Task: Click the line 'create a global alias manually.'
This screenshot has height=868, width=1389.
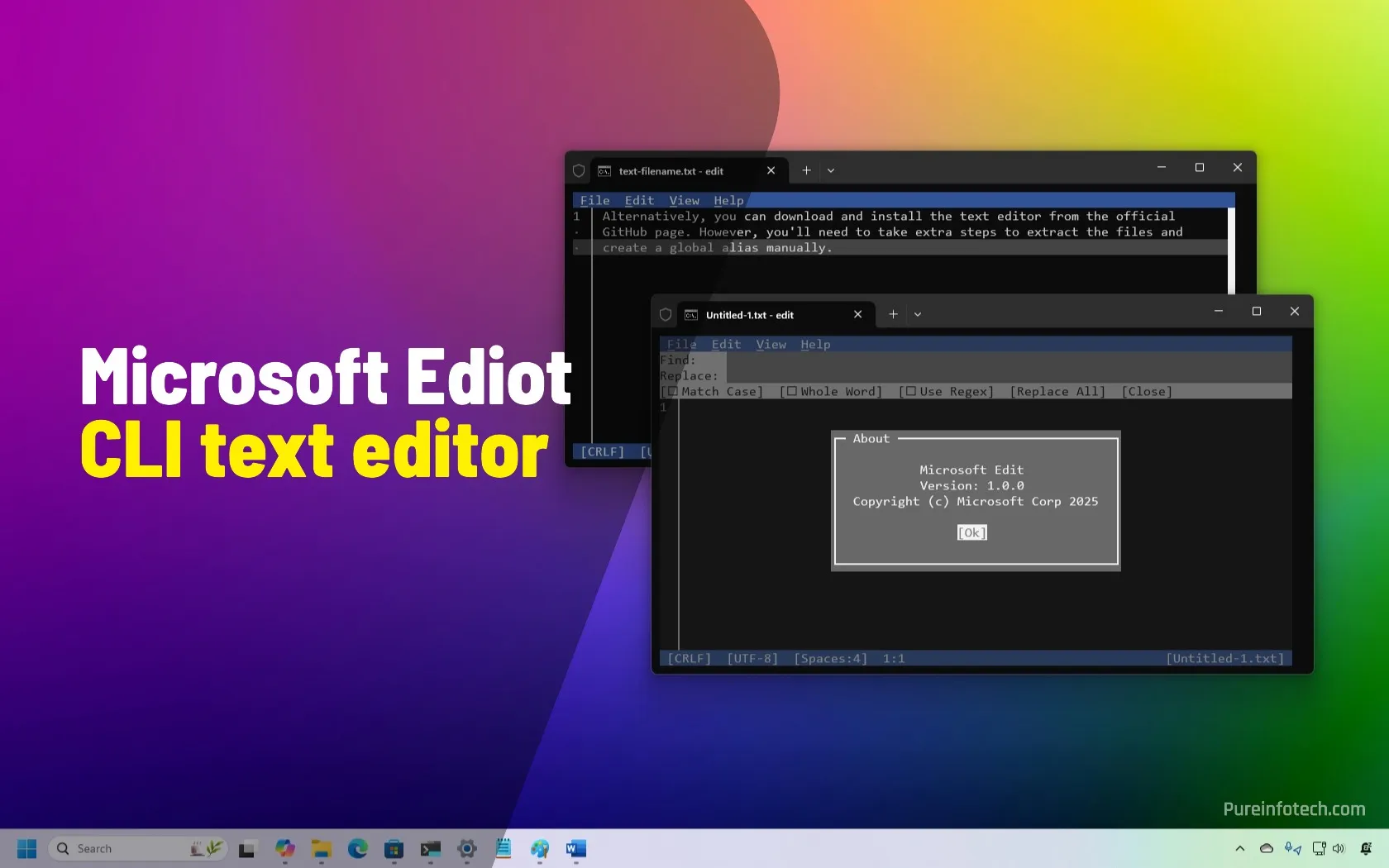Action: coord(717,248)
